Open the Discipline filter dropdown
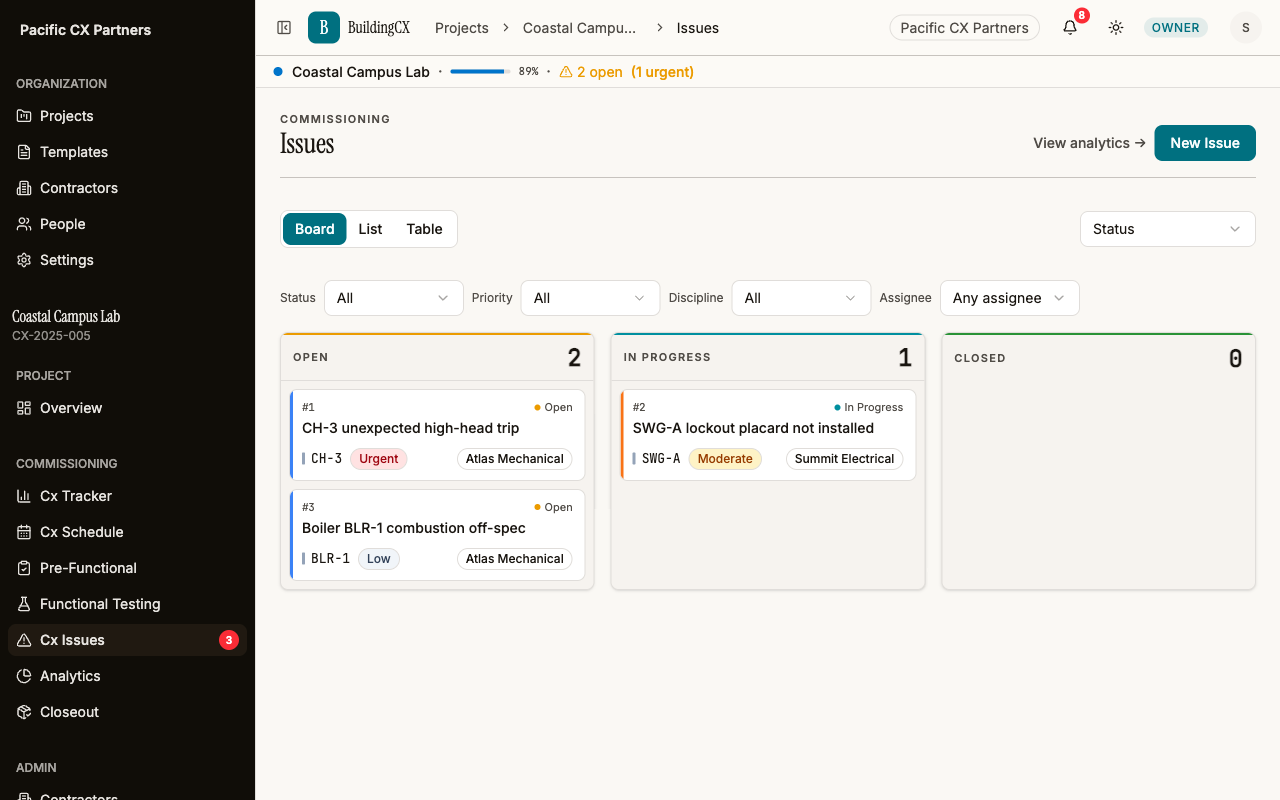The width and height of the screenshot is (1280, 800). tap(801, 298)
